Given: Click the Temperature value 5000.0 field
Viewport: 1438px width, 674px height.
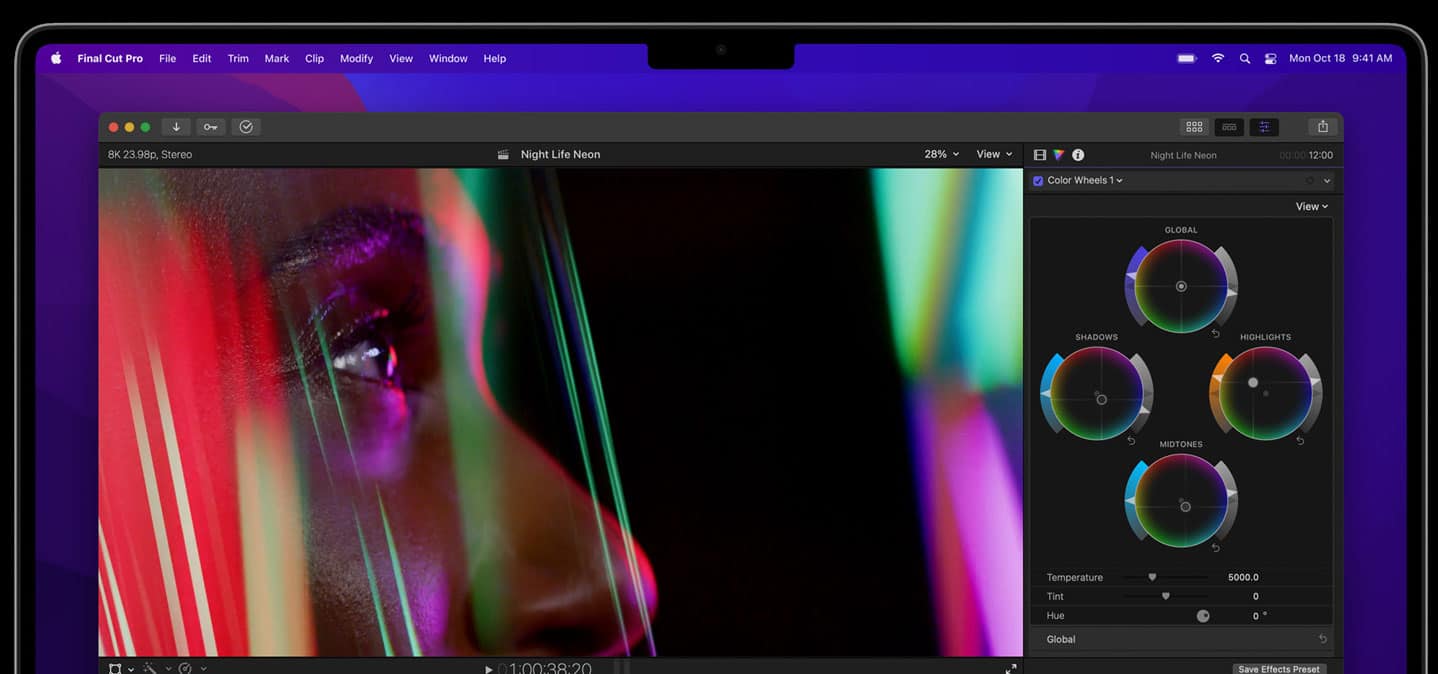Looking at the screenshot, I should pos(1243,578).
